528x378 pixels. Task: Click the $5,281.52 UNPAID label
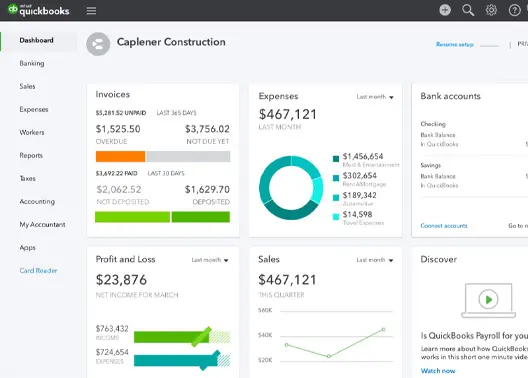[121, 113]
